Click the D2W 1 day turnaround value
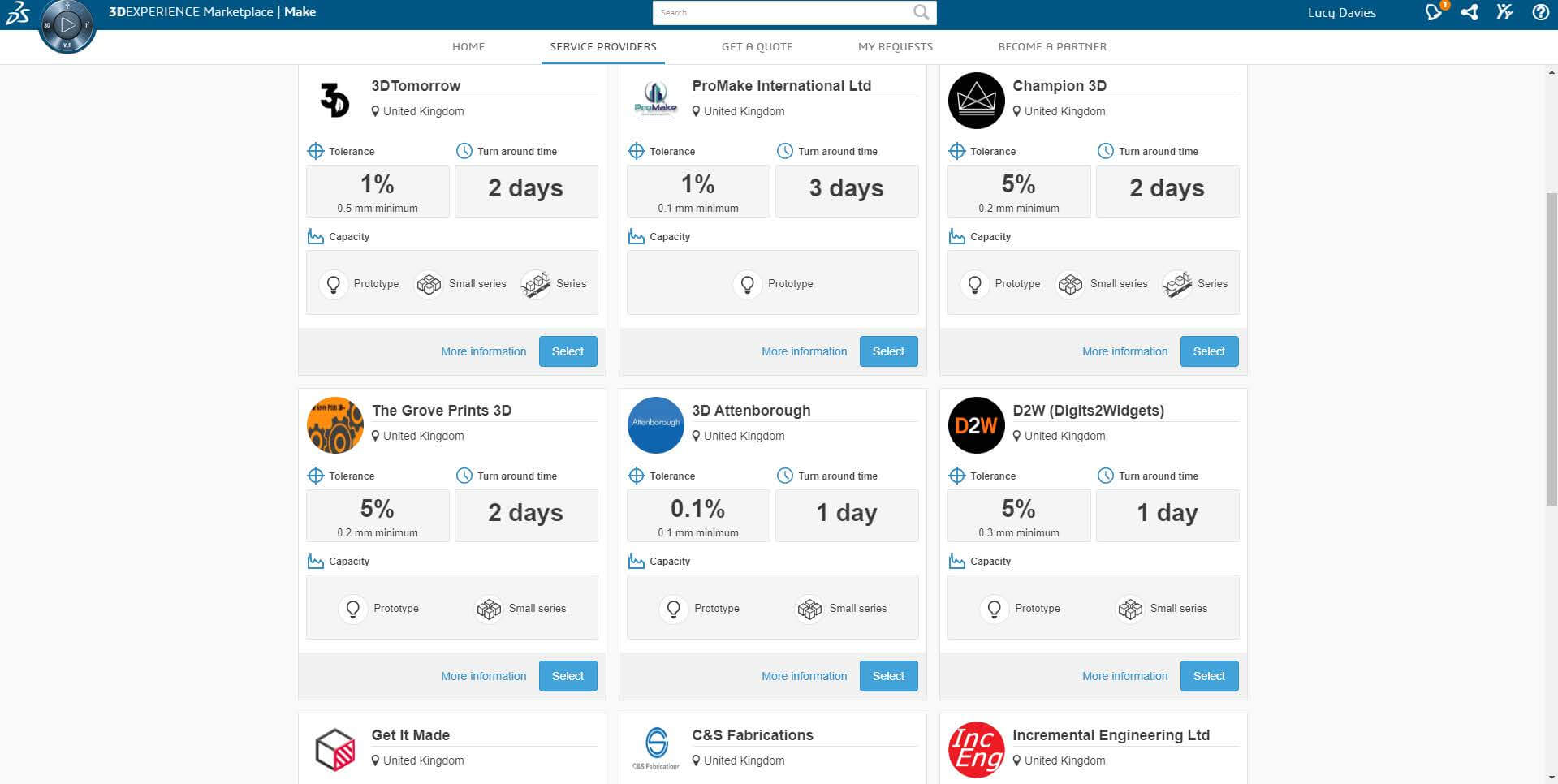This screenshot has height=784, width=1558. tap(1167, 513)
